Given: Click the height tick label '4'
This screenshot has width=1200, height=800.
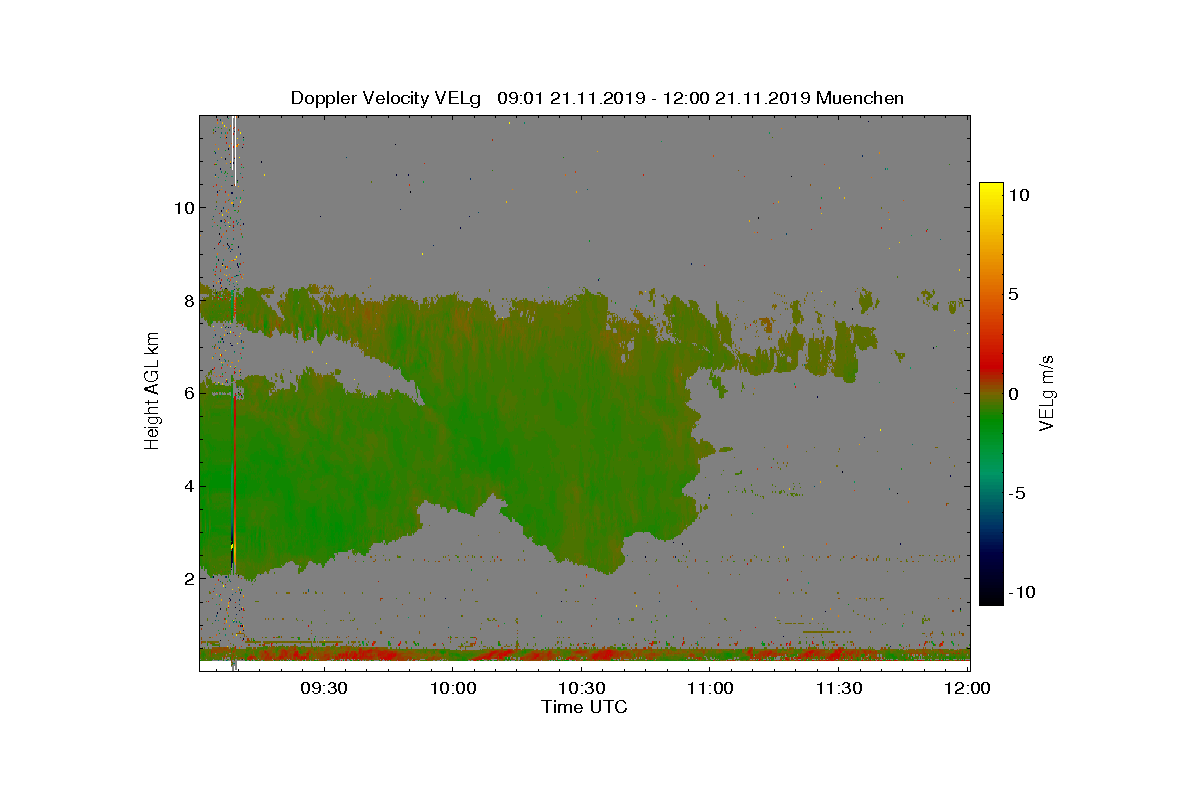Looking at the screenshot, I should [187, 486].
